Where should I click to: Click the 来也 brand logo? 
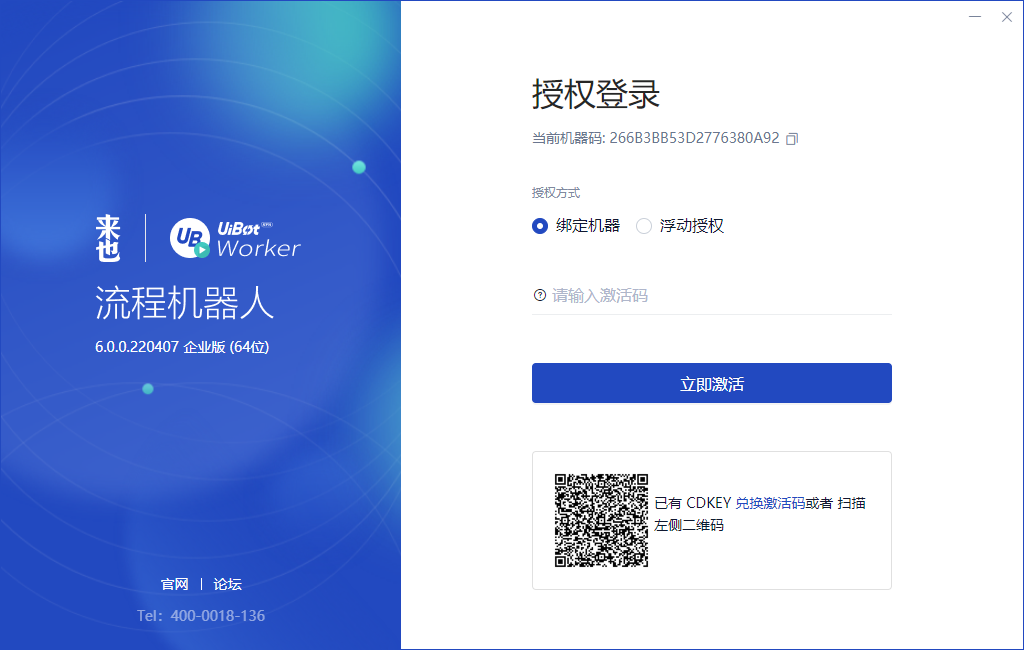pyautogui.click(x=108, y=238)
